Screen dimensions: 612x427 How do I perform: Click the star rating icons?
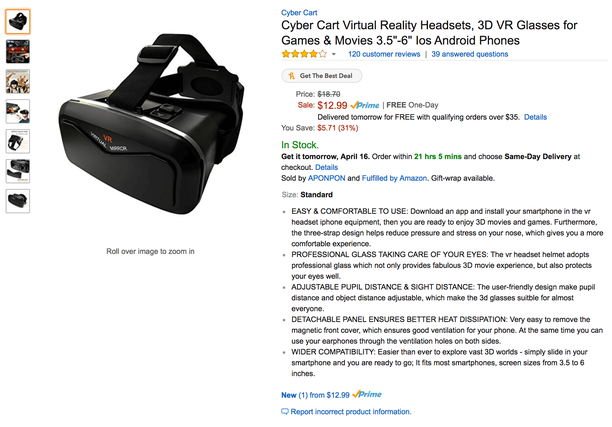click(x=304, y=54)
